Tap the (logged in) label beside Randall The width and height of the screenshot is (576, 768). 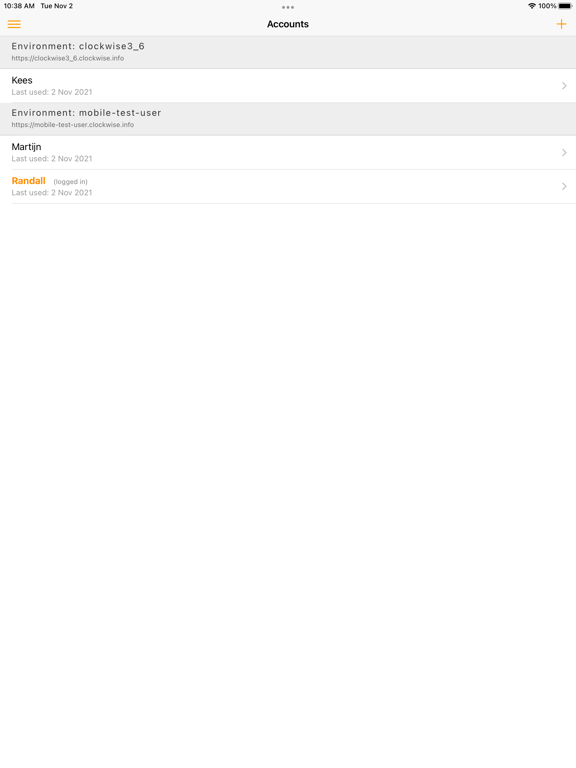[x=71, y=182]
